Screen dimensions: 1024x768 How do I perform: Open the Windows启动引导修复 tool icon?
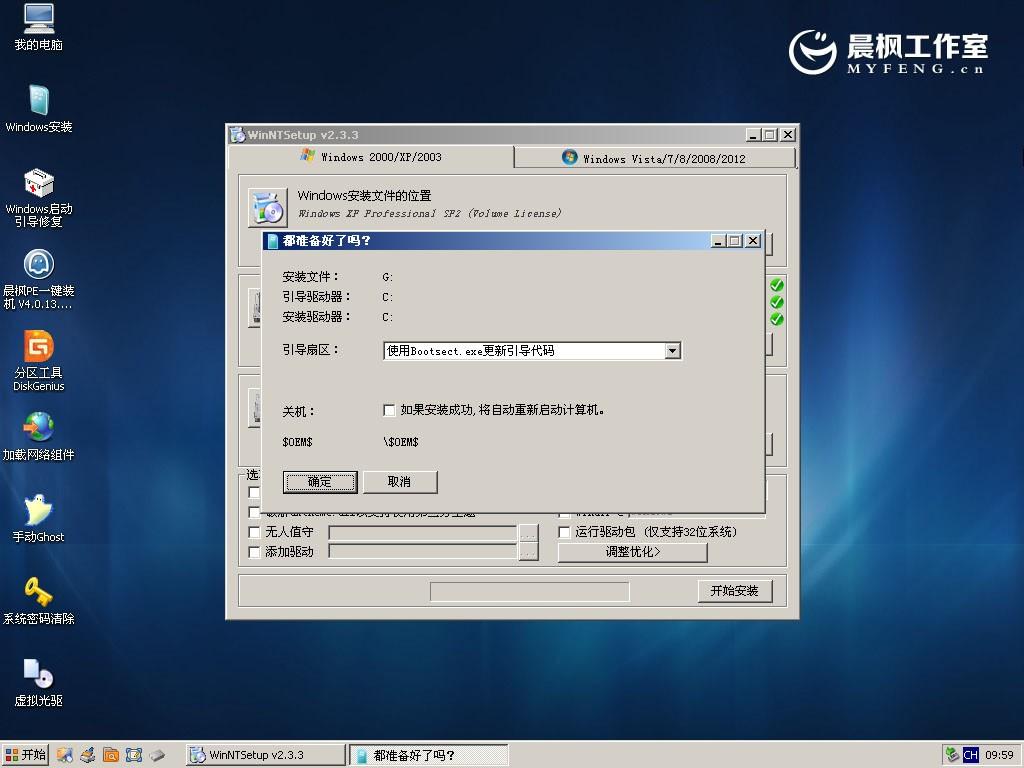tap(38, 184)
